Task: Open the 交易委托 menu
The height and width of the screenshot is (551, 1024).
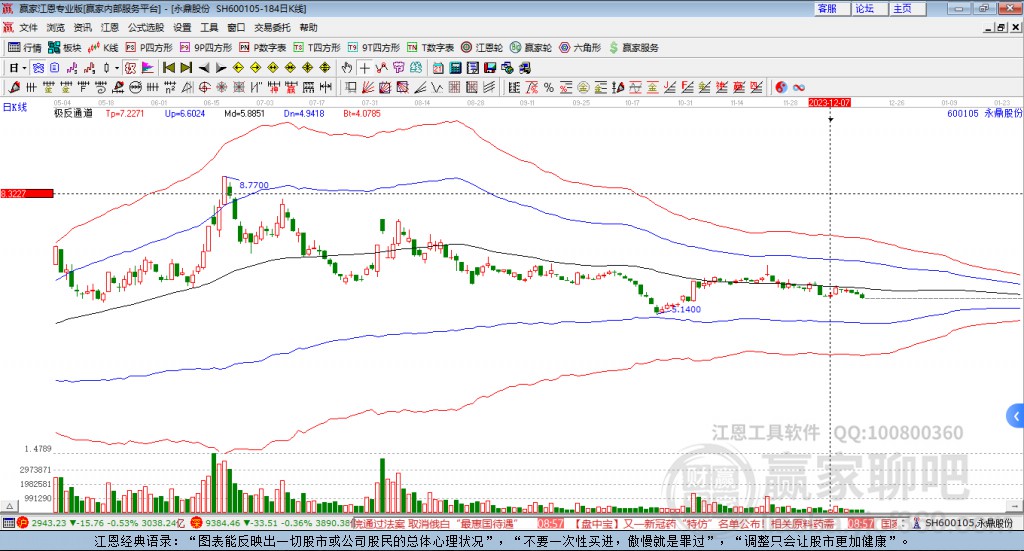Action: [272, 27]
